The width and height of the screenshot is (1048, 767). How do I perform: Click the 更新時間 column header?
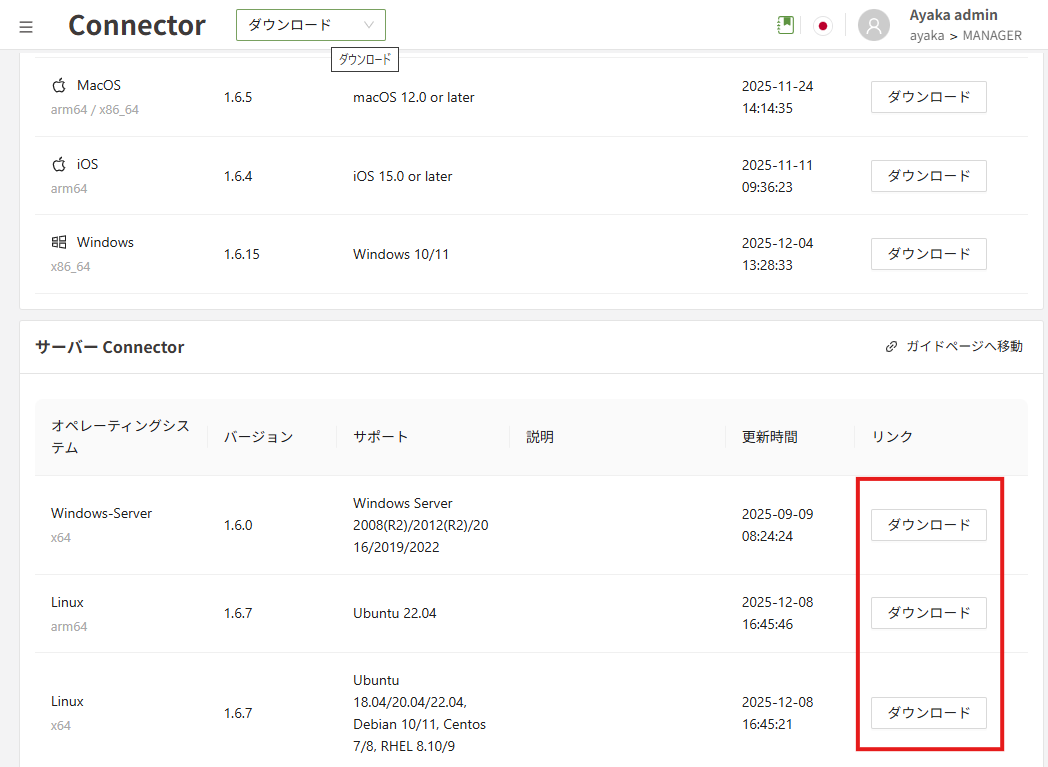point(769,437)
